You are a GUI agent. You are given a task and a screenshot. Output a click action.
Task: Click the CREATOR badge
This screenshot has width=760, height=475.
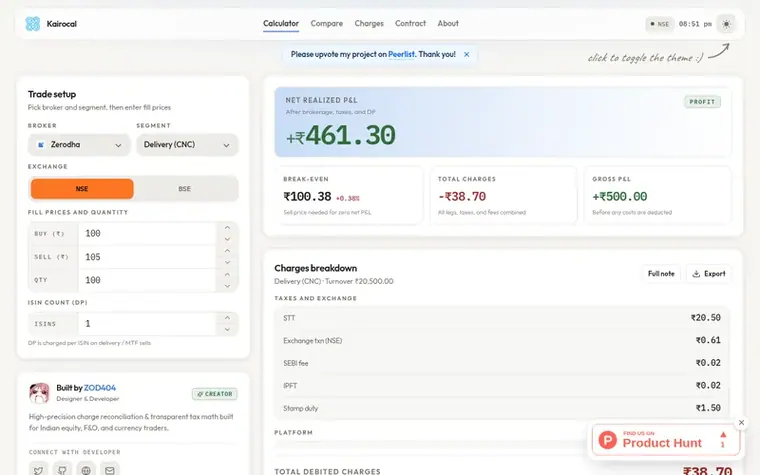tap(215, 394)
